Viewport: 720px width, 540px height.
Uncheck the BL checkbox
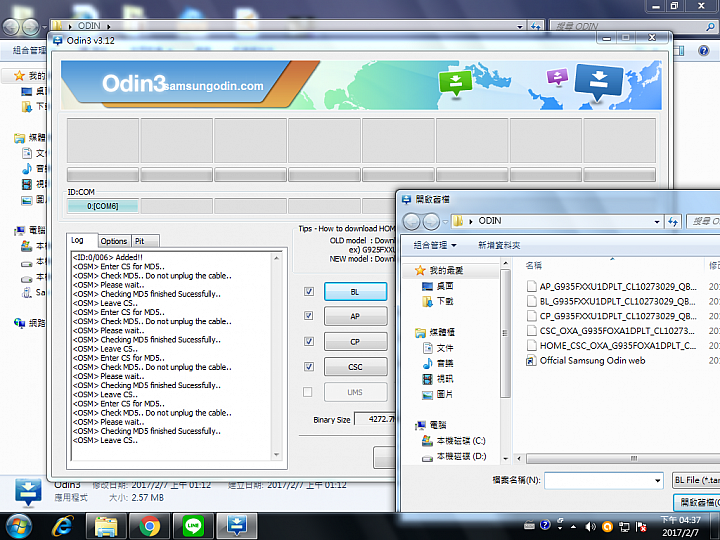tap(309, 292)
